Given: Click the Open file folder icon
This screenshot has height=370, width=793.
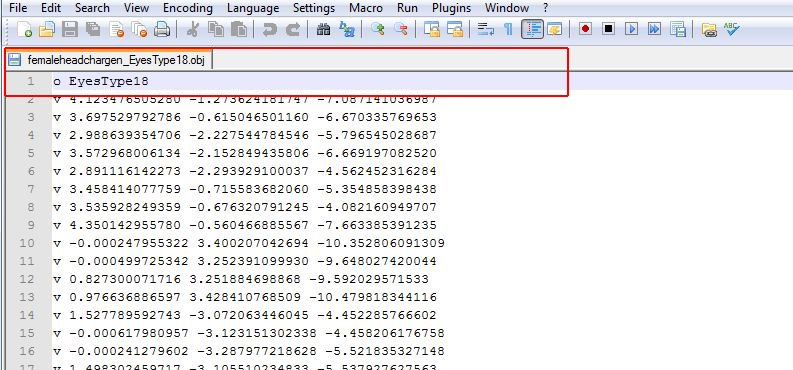Looking at the screenshot, I should pyautogui.click(x=47, y=29).
